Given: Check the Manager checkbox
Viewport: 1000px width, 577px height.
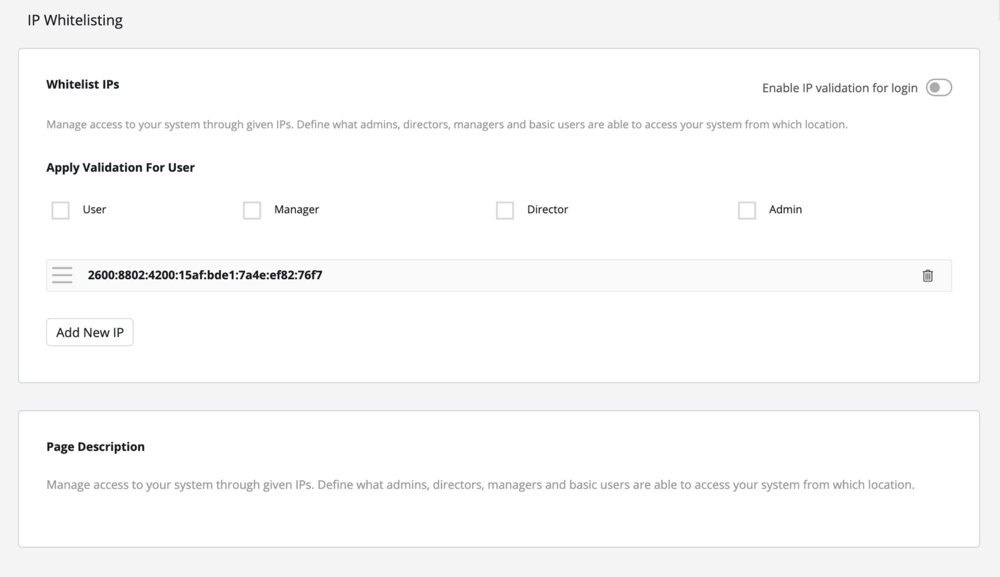Looking at the screenshot, I should pyautogui.click(x=252, y=210).
